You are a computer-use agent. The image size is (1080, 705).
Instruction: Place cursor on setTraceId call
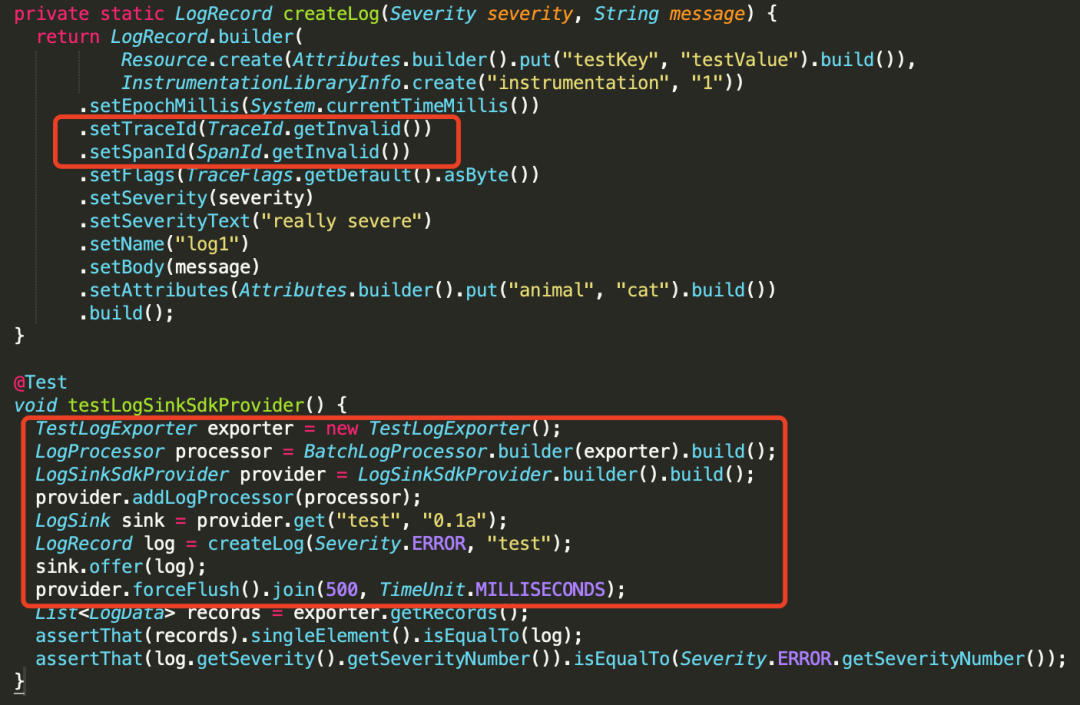[x=143, y=129]
